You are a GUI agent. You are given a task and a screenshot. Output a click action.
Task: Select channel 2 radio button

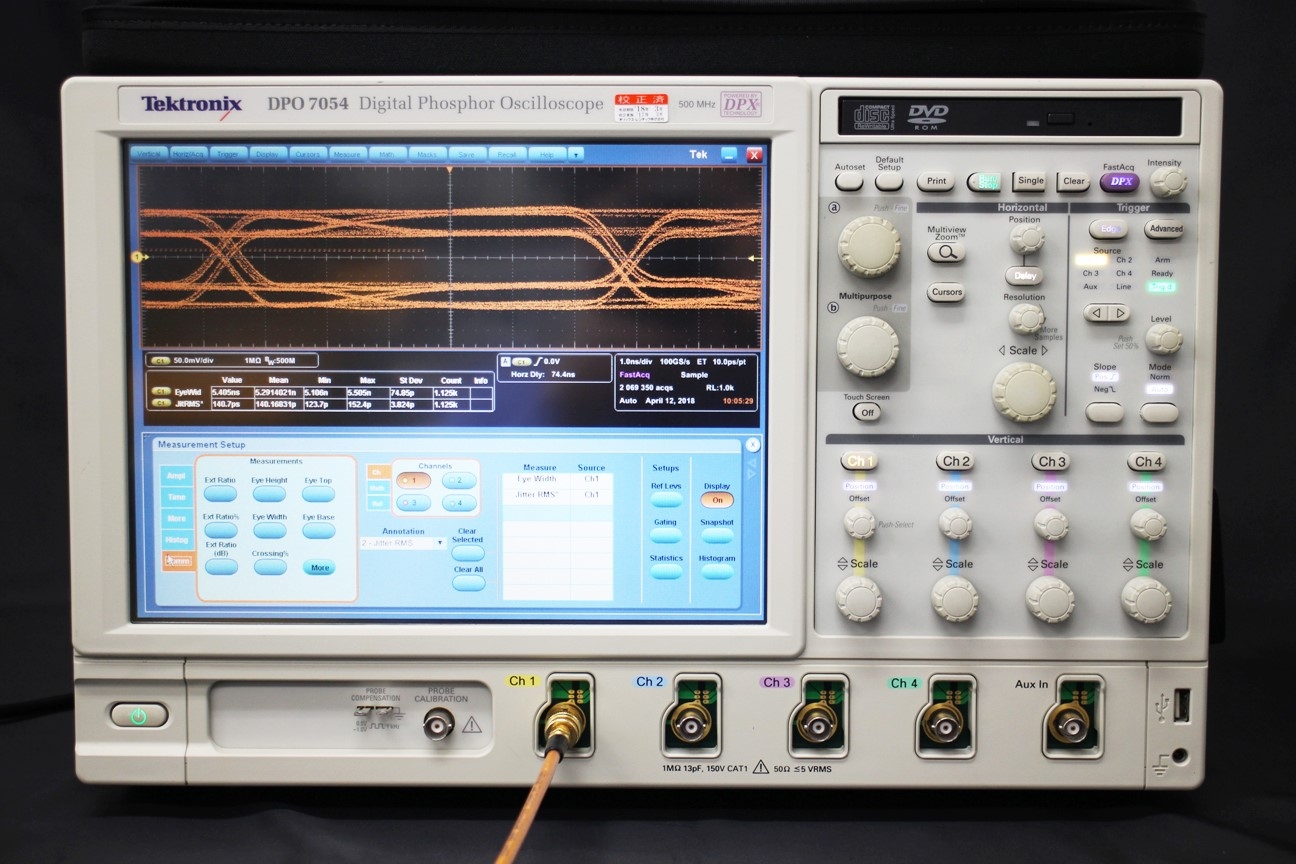459,480
